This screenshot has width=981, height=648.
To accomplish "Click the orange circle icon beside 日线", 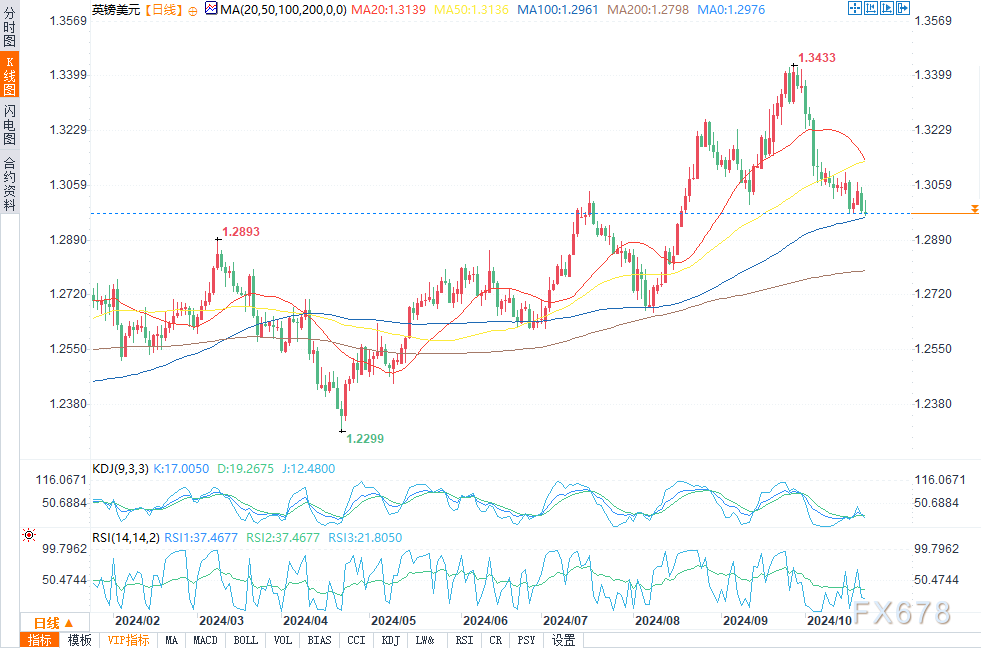I will [x=193, y=11].
